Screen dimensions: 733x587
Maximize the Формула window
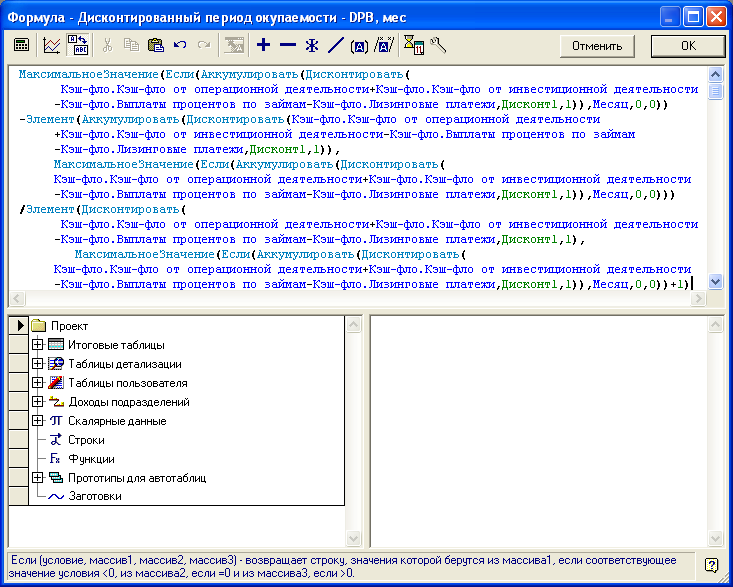pyautogui.click(x=692, y=18)
